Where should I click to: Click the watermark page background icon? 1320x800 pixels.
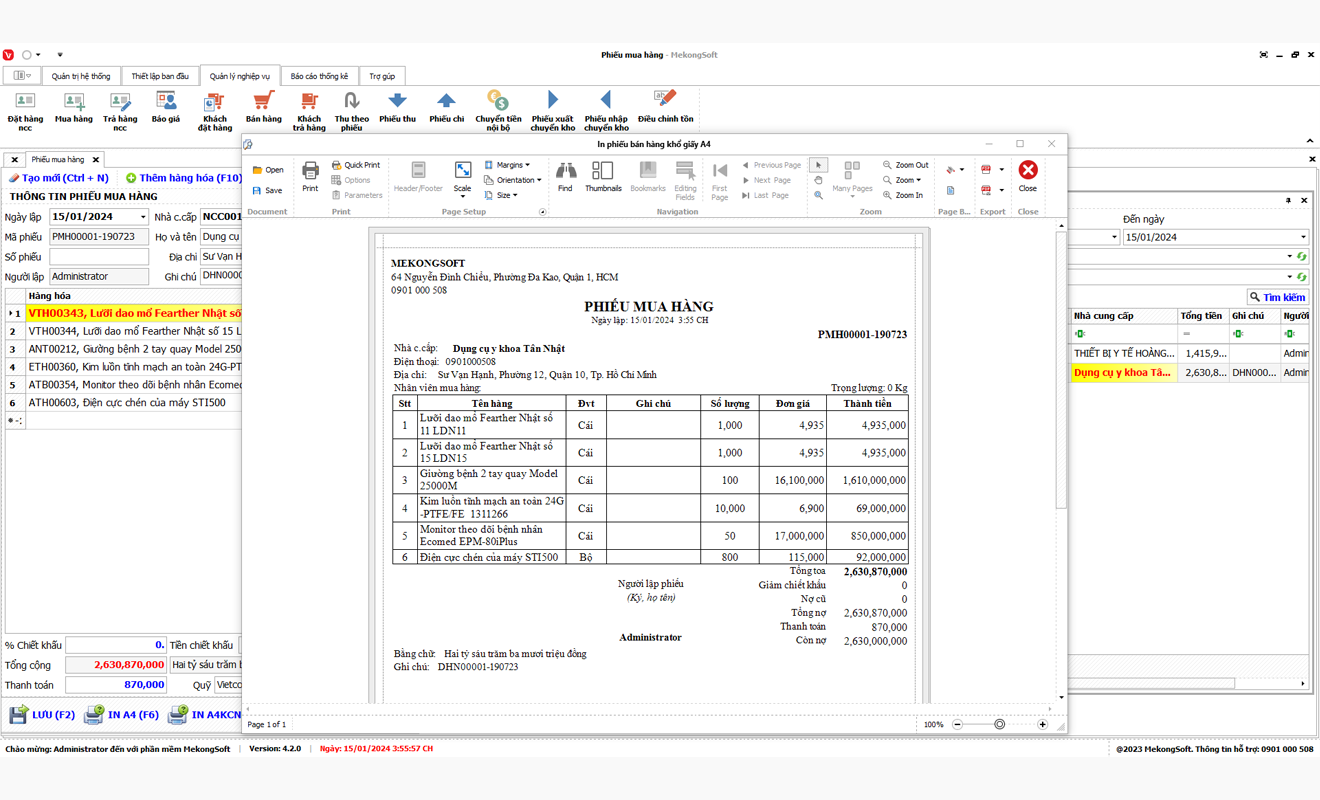pos(950,190)
